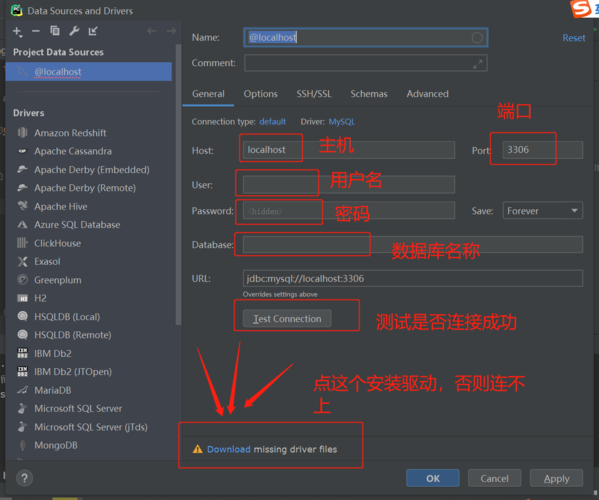This screenshot has width=599, height=500.
Task: Select HSQLDB (Local) driver
Action: tap(67, 317)
